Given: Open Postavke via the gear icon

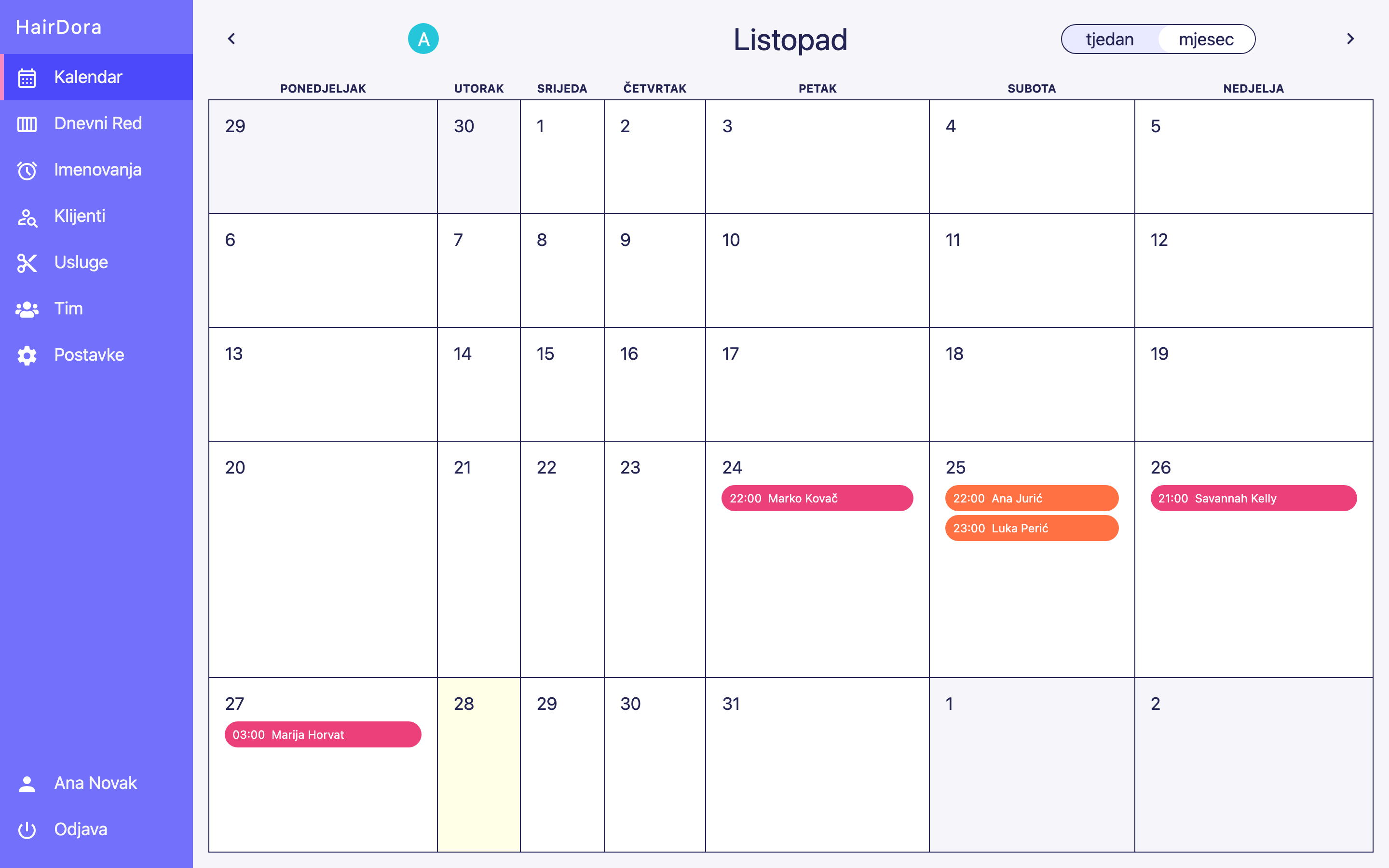Looking at the screenshot, I should point(27,355).
